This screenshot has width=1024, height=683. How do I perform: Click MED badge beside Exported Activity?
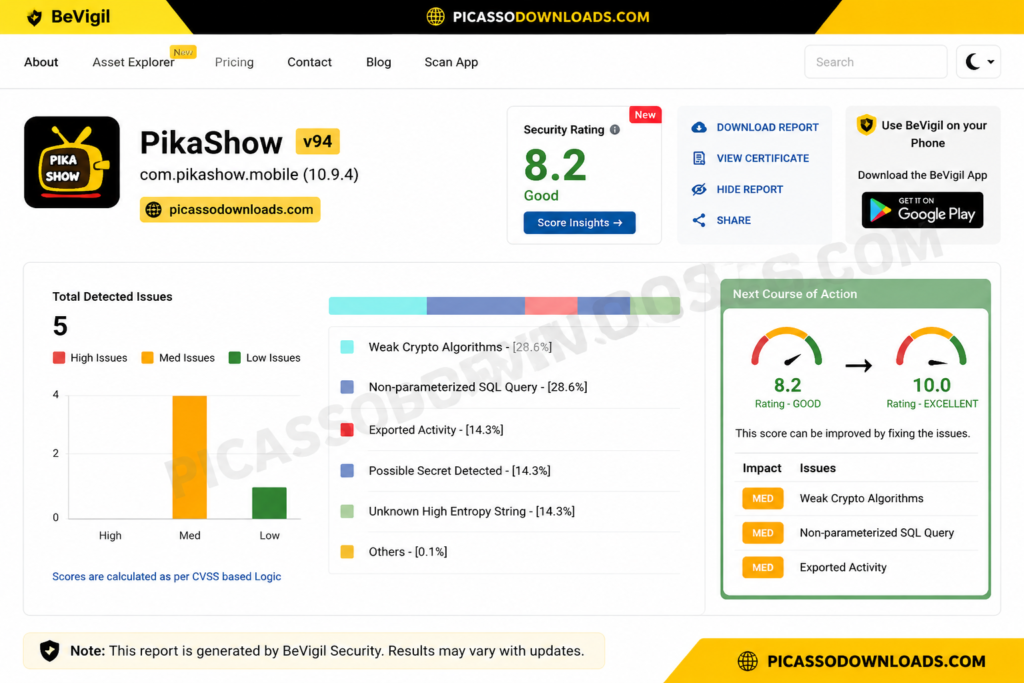(762, 567)
